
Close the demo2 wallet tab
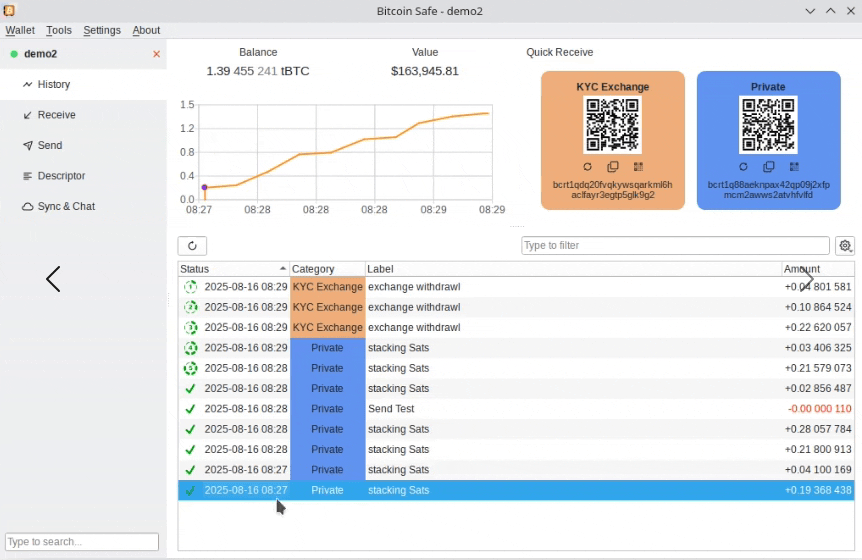coord(156,54)
